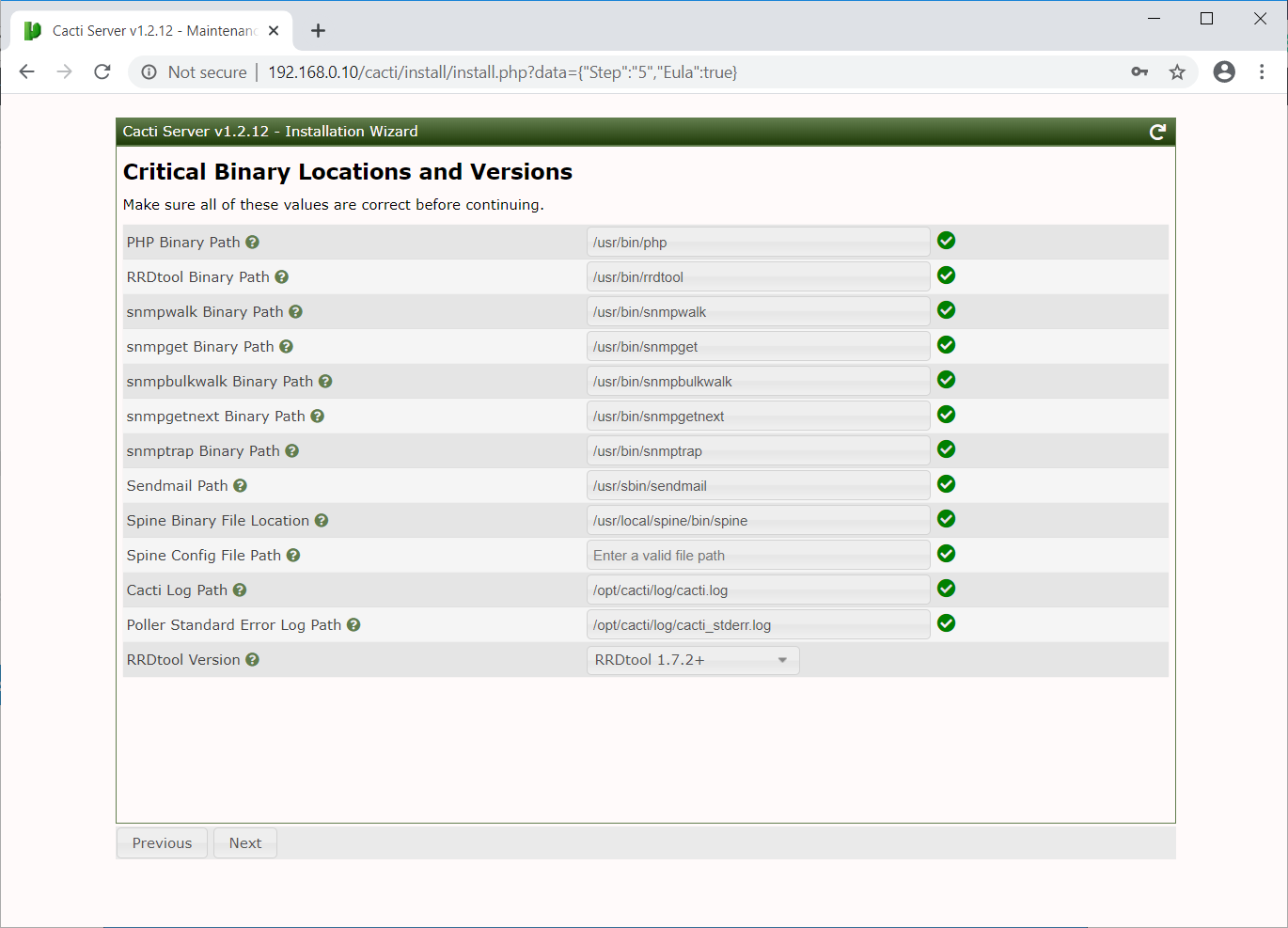Image resolution: width=1288 pixels, height=928 pixels.
Task: Click help icon for Spine Binary File Location
Action: pyautogui.click(x=321, y=521)
